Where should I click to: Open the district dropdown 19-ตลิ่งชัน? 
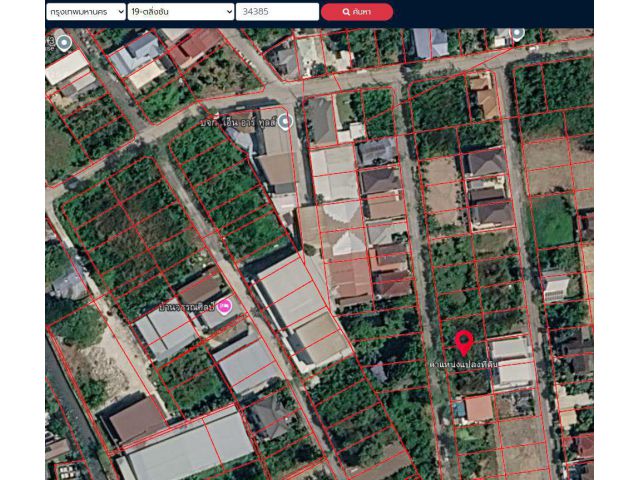181,12
